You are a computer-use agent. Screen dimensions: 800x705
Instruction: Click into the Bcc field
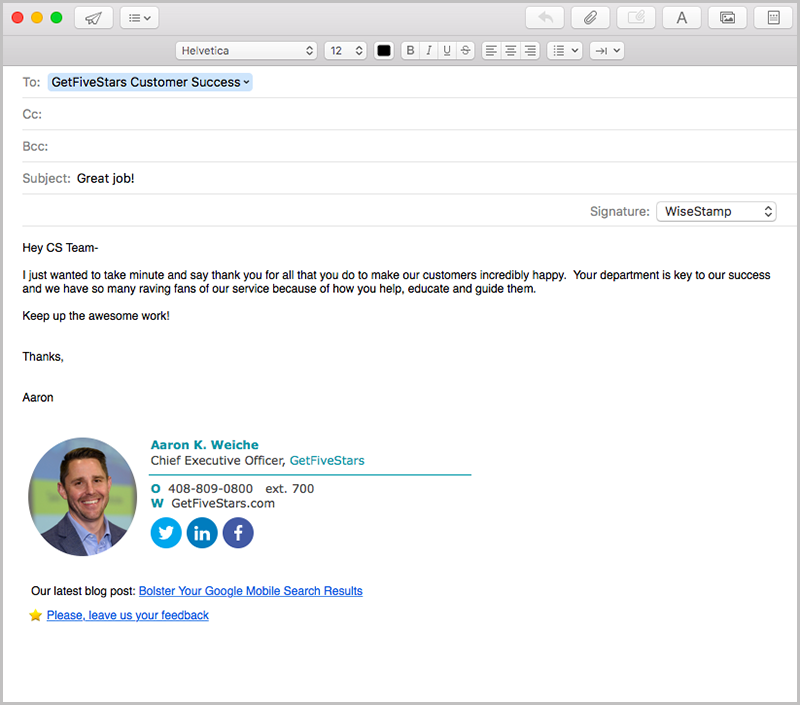[x=408, y=146]
